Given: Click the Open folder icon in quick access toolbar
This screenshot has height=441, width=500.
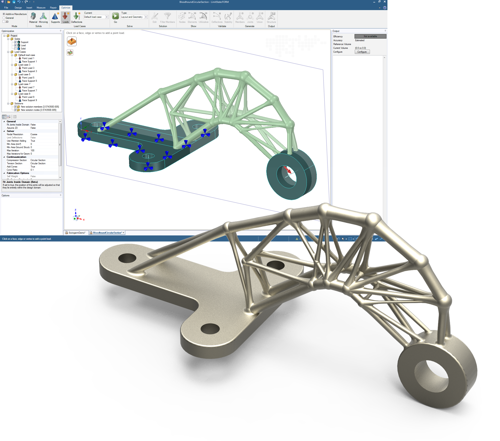Looking at the screenshot, I should [8, 2].
